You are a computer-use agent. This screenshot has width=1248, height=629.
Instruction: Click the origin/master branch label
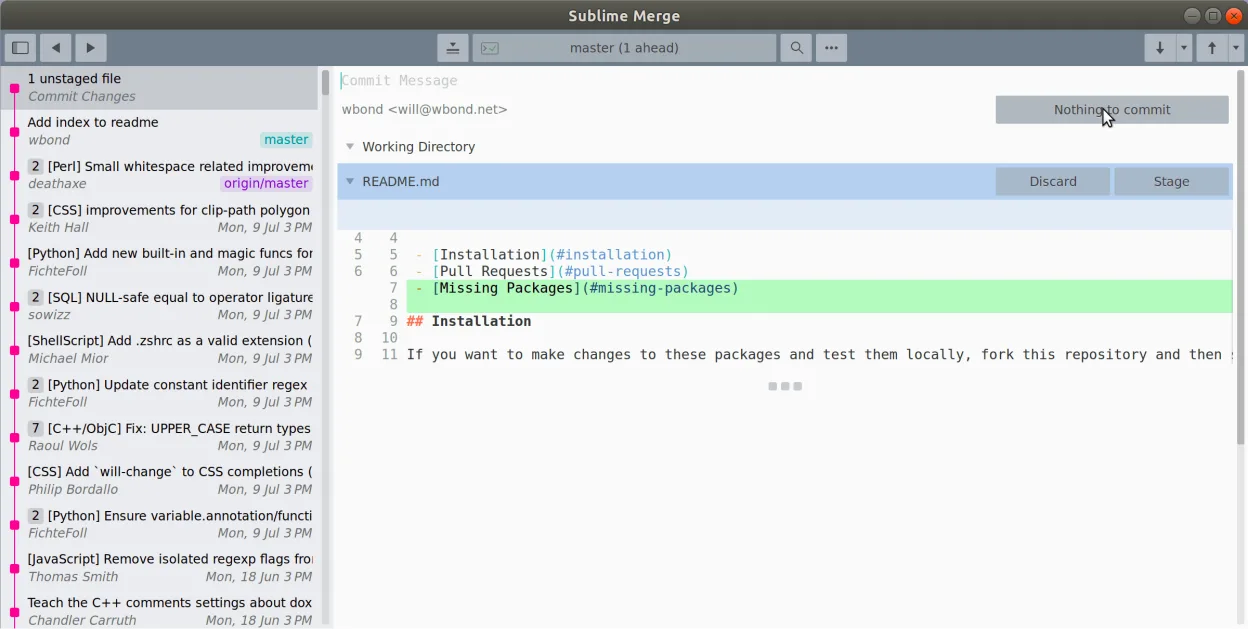click(266, 183)
